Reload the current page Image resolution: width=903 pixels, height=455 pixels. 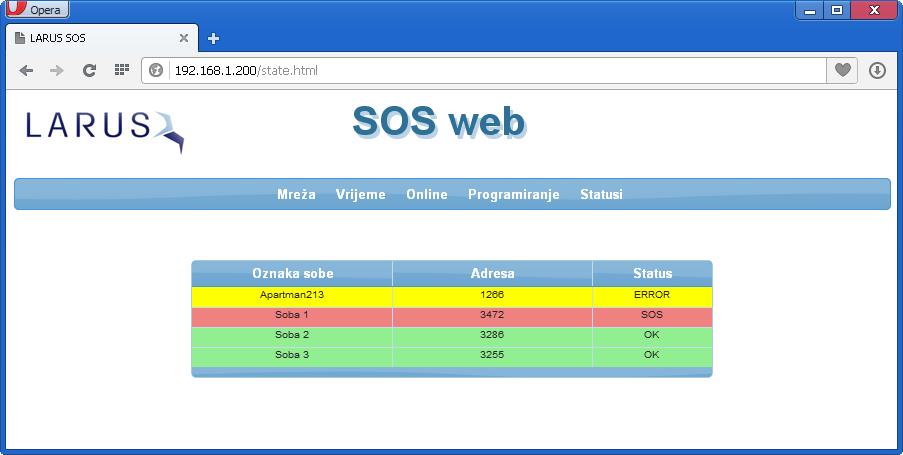coord(89,70)
